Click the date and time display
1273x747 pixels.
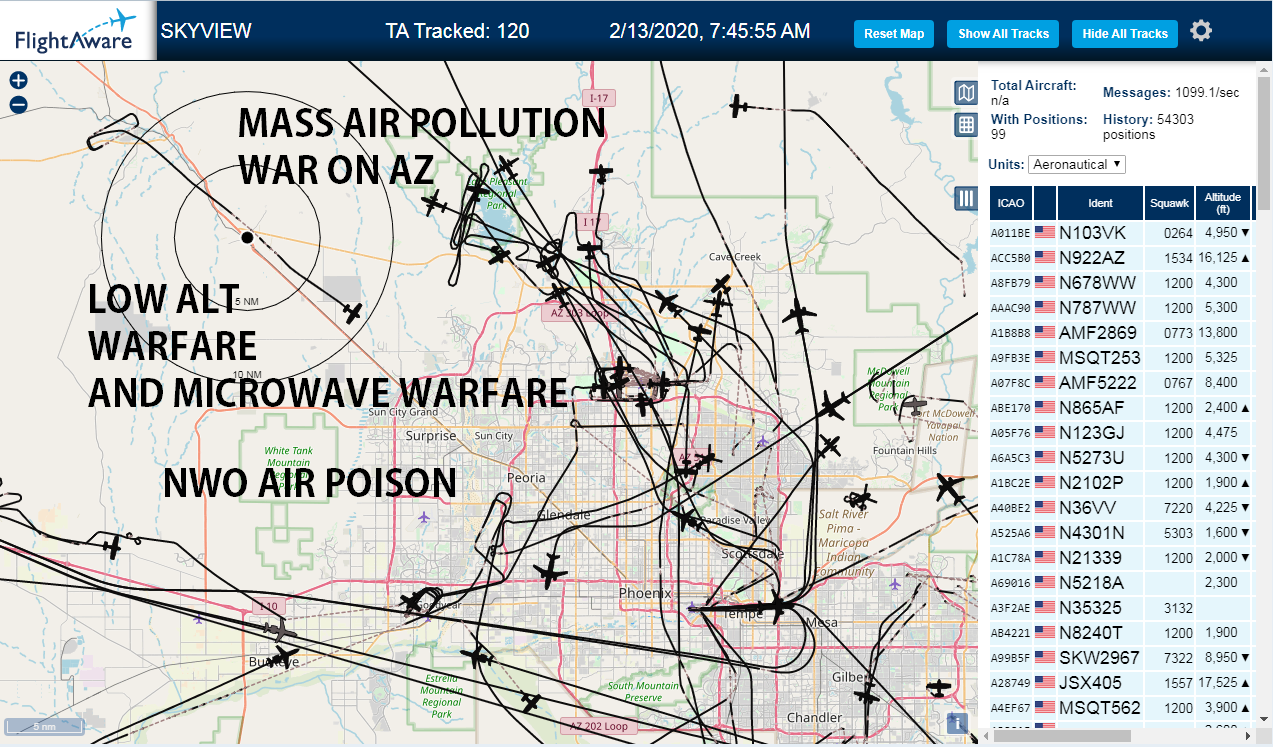710,31
